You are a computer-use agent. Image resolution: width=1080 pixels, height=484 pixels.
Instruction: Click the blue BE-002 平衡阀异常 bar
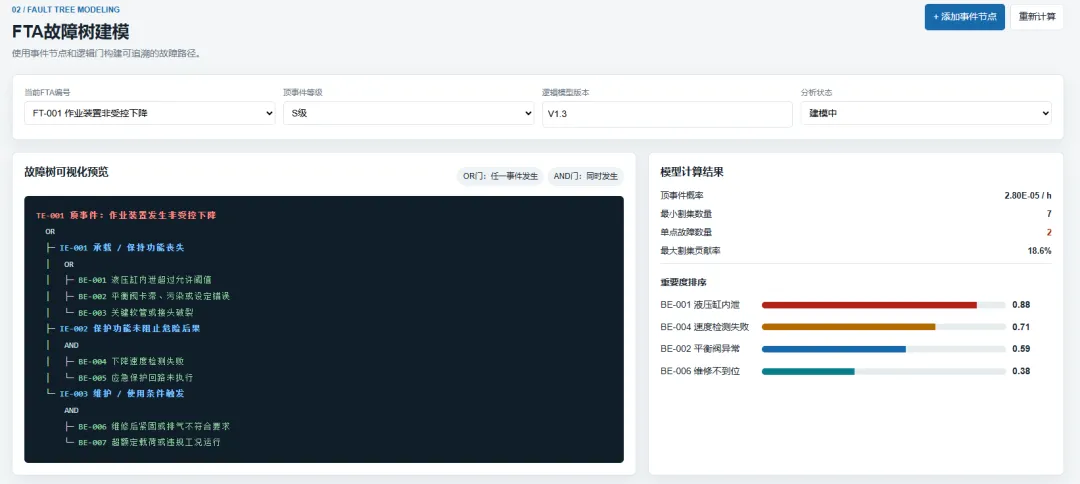point(833,349)
